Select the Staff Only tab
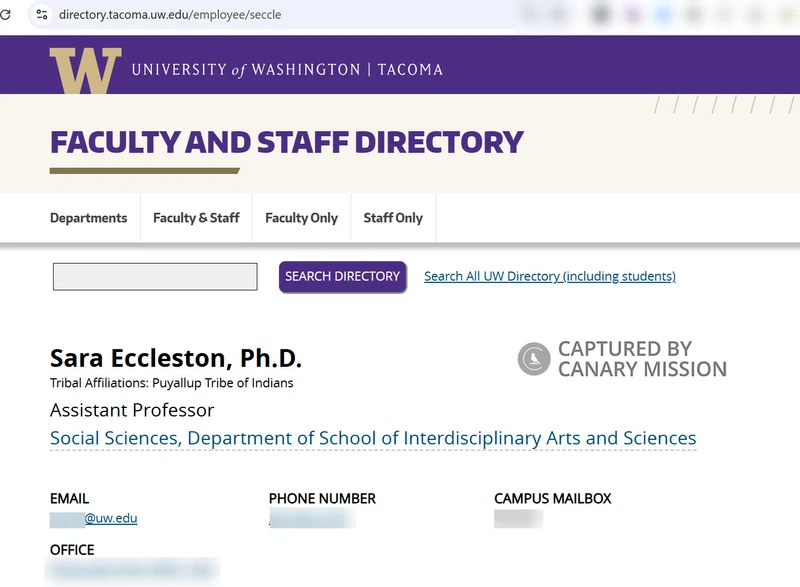Screen dimensions: 800x587 click(393, 218)
